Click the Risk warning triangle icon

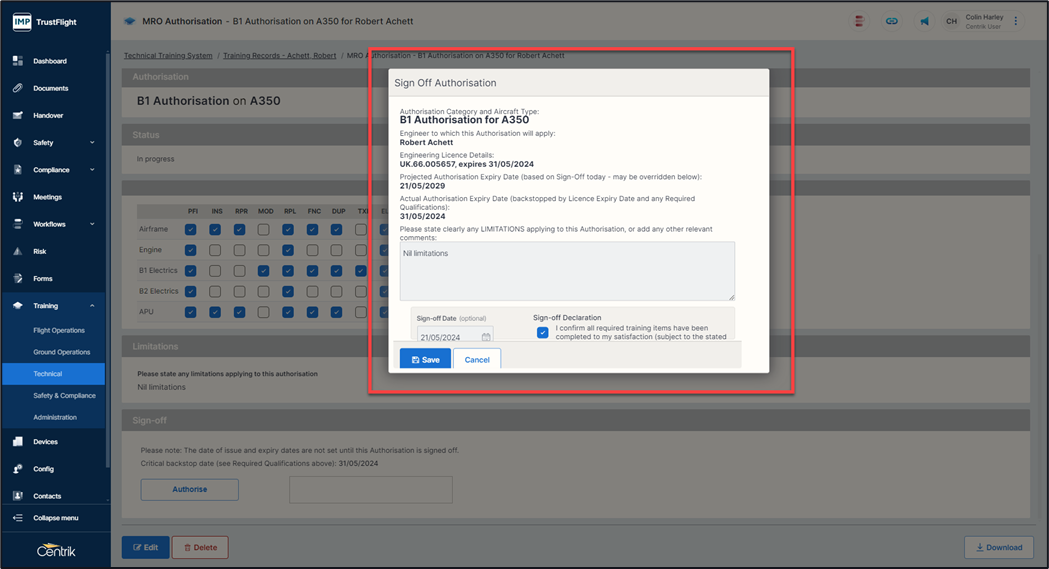tap(18, 251)
